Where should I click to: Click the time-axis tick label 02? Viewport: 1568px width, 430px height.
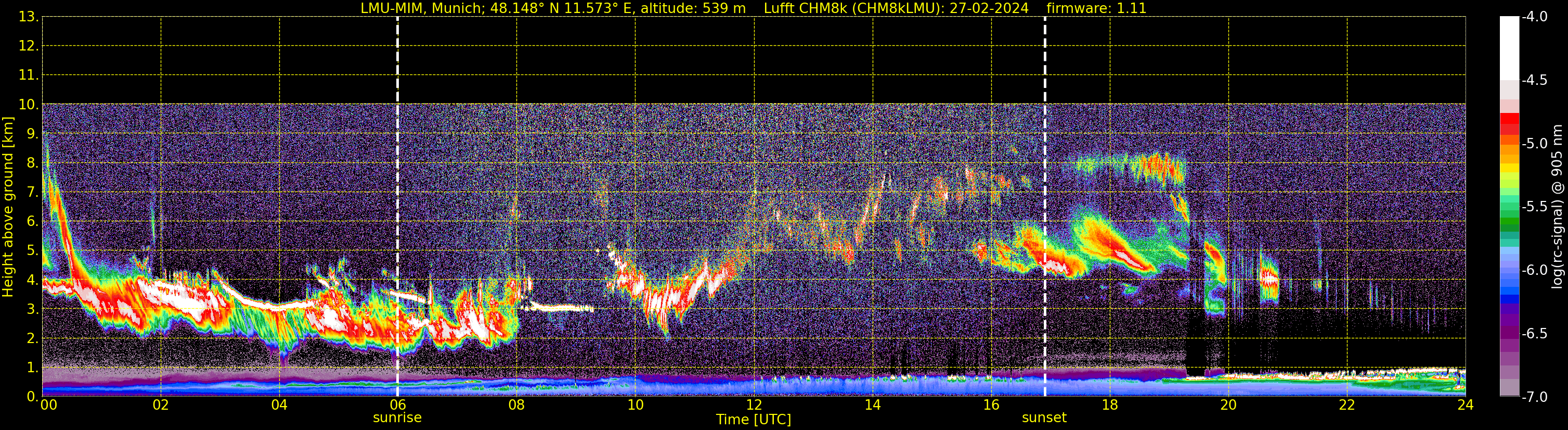[x=160, y=406]
